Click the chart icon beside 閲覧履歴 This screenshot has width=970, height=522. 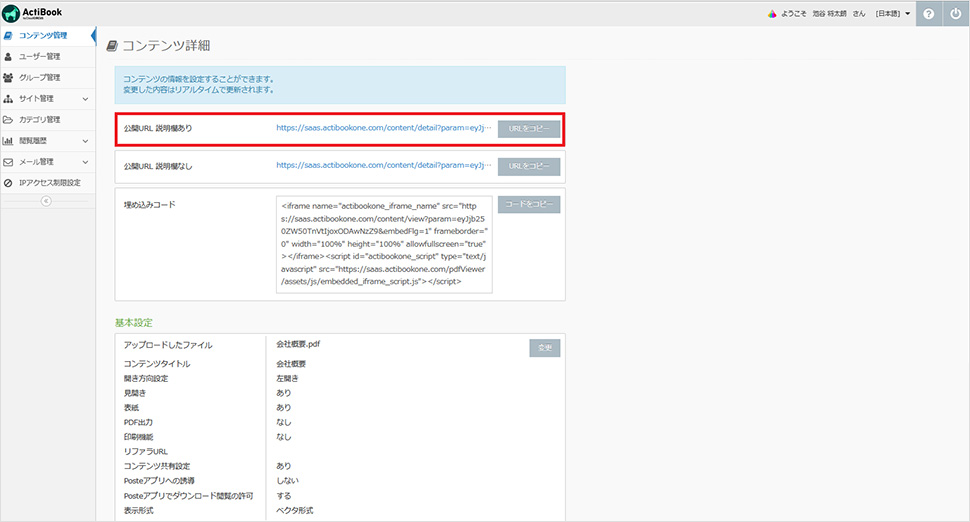click(8, 140)
